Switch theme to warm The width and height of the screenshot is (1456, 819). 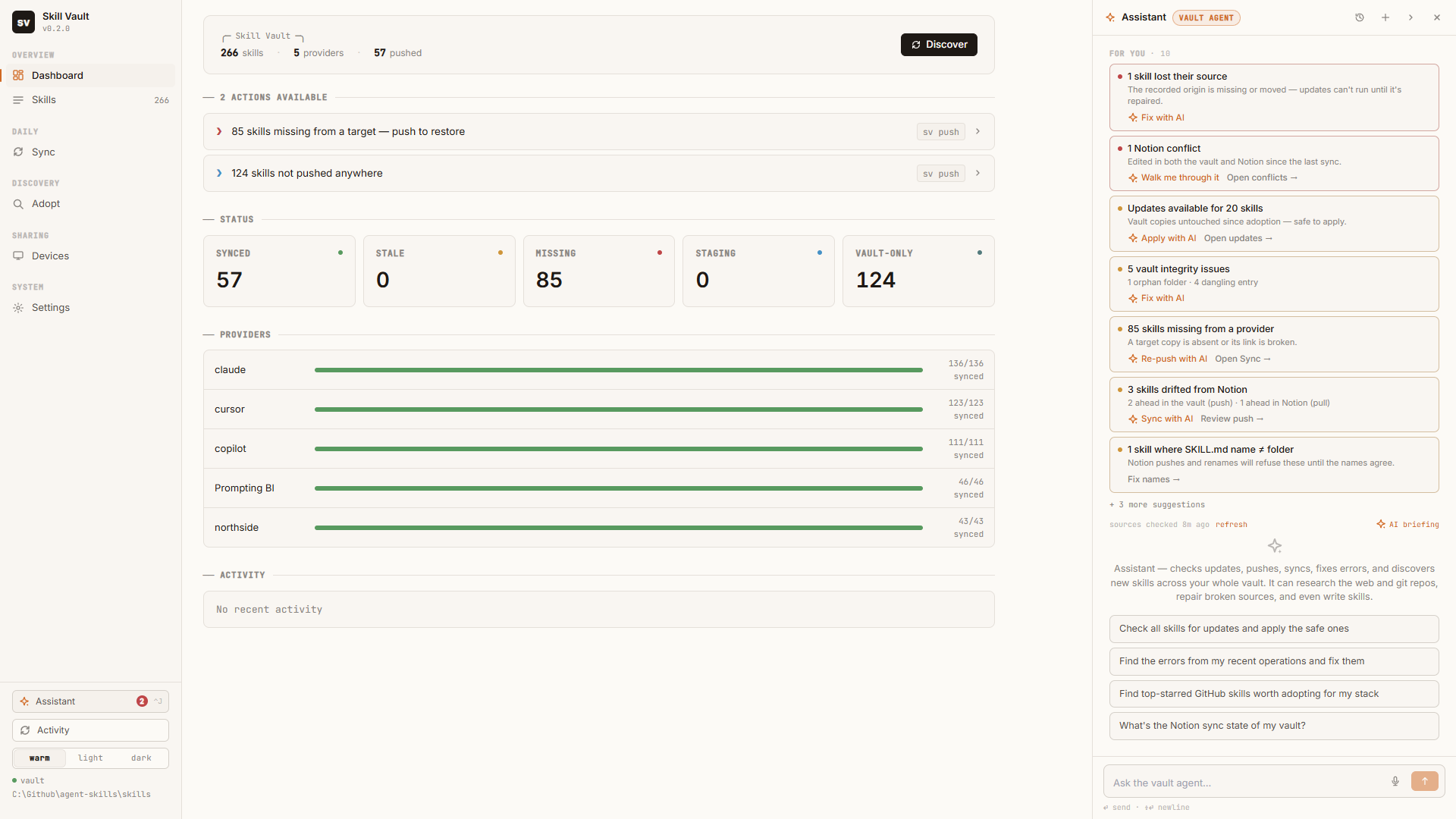coord(39,758)
